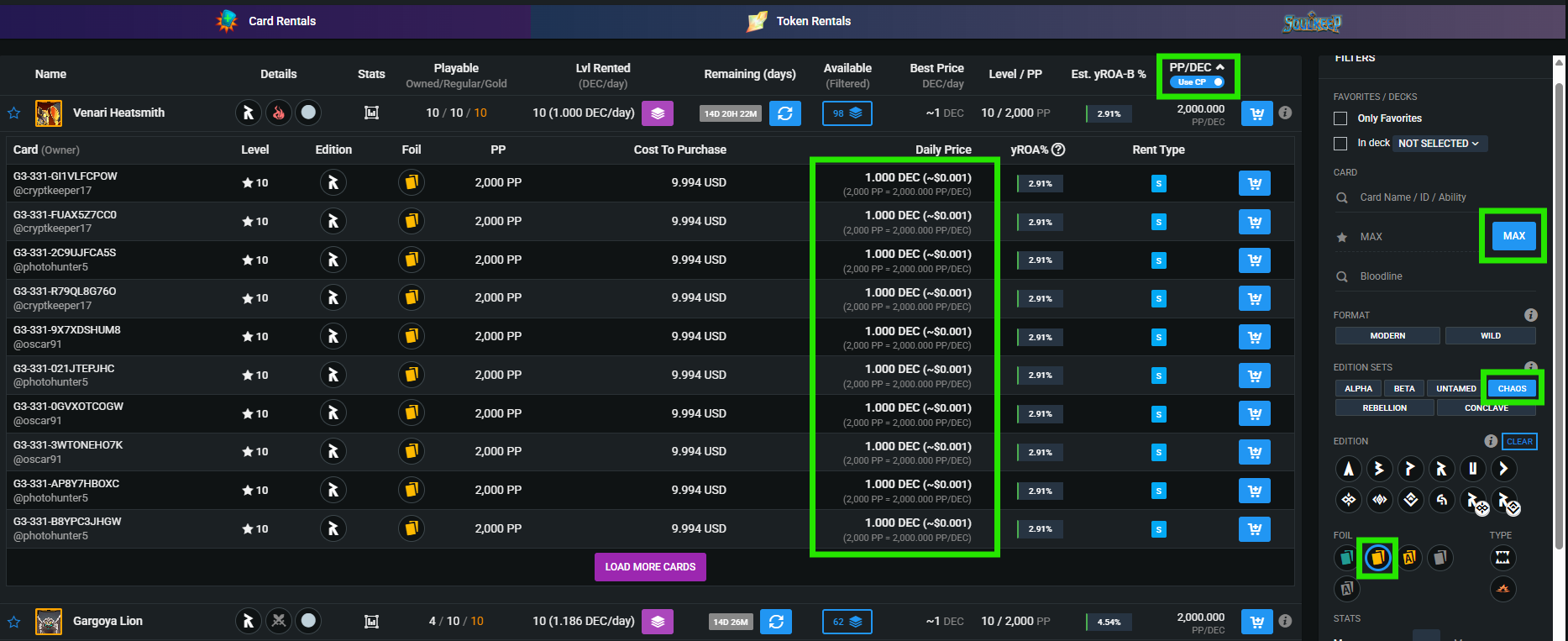
Task: Open the yROA% help icon
Action: pos(1058,150)
